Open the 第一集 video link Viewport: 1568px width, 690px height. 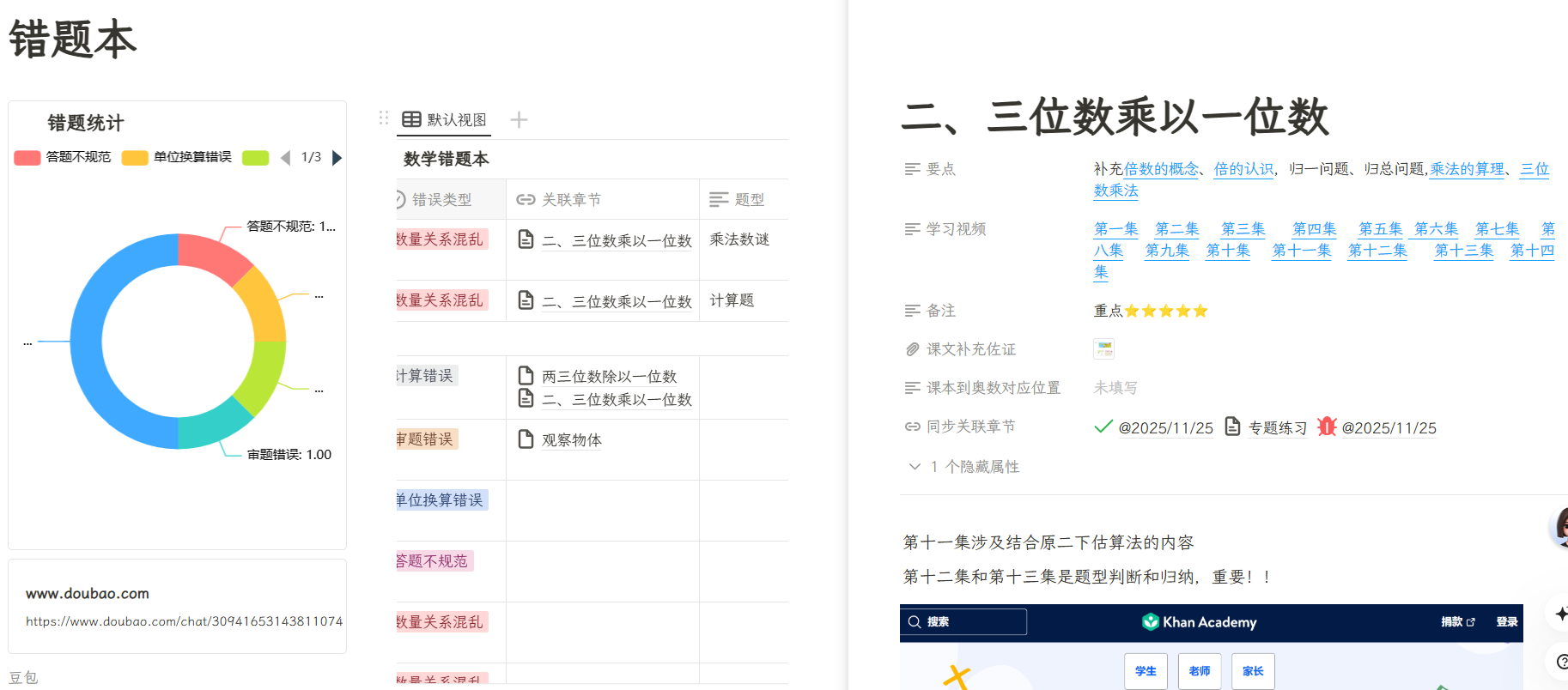pos(1115,229)
